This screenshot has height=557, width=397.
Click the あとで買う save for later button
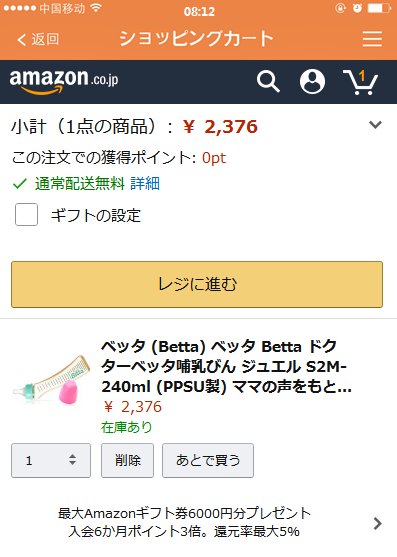tap(208, 460)
